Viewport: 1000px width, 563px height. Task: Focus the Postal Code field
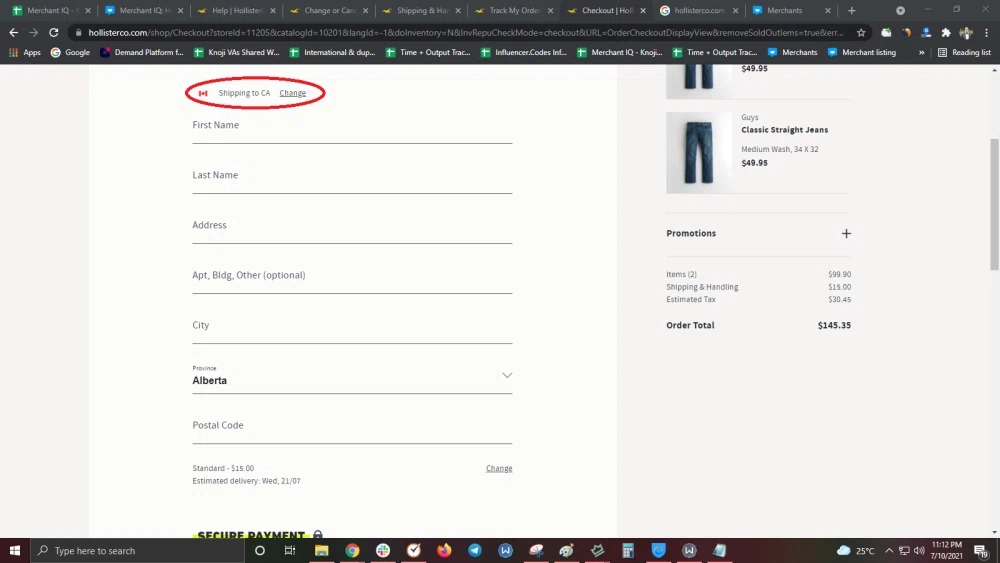(x=352, y=428)
